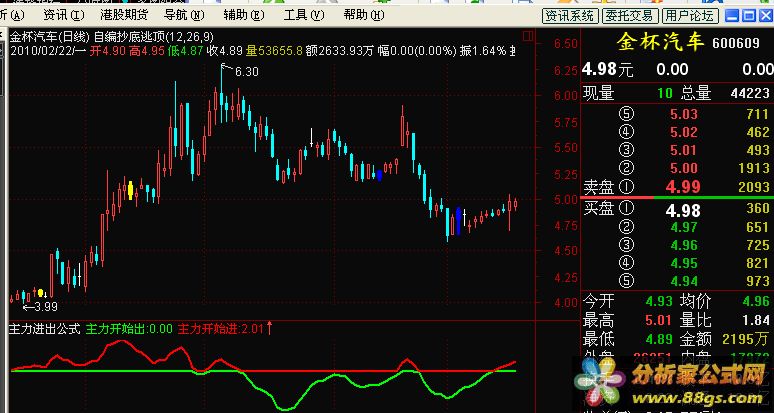The height and width of the screenshot is (413, 774).
Task: Click the sell level ② price 5.00
Action: pyautogui.click(x=684, y=168)
